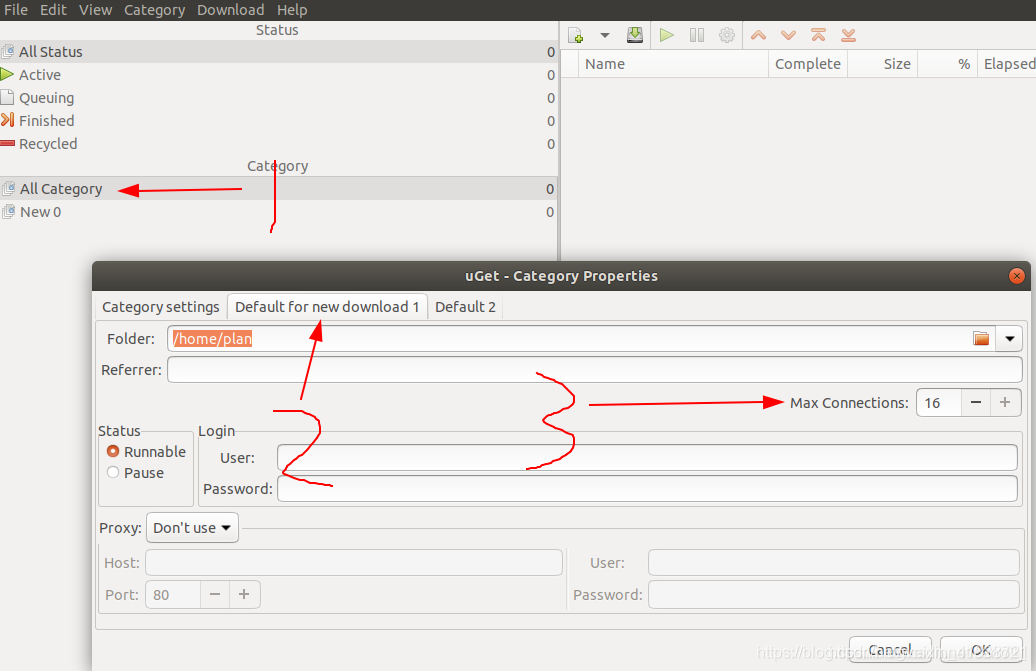
Task: Click the proxy User field
Action: (834, 563)
